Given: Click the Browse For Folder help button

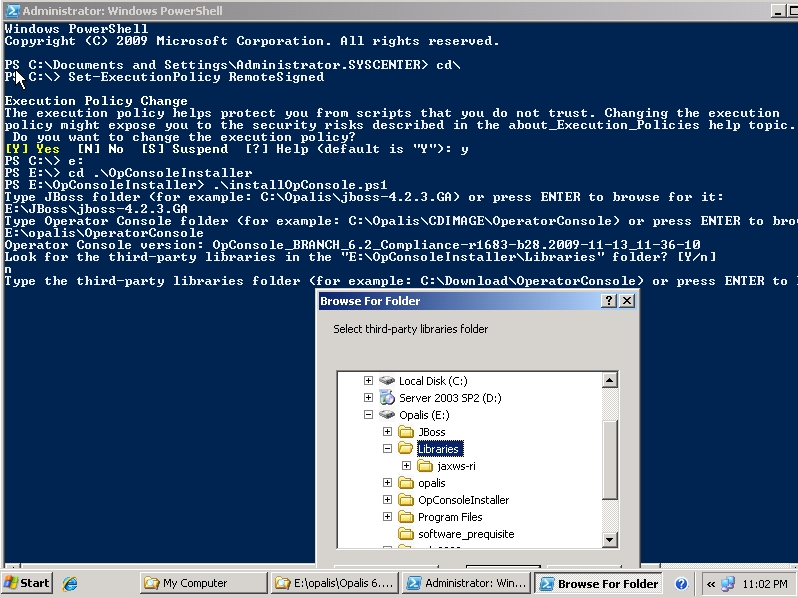Looking at the screenshot, I should [x=609, y=301].
